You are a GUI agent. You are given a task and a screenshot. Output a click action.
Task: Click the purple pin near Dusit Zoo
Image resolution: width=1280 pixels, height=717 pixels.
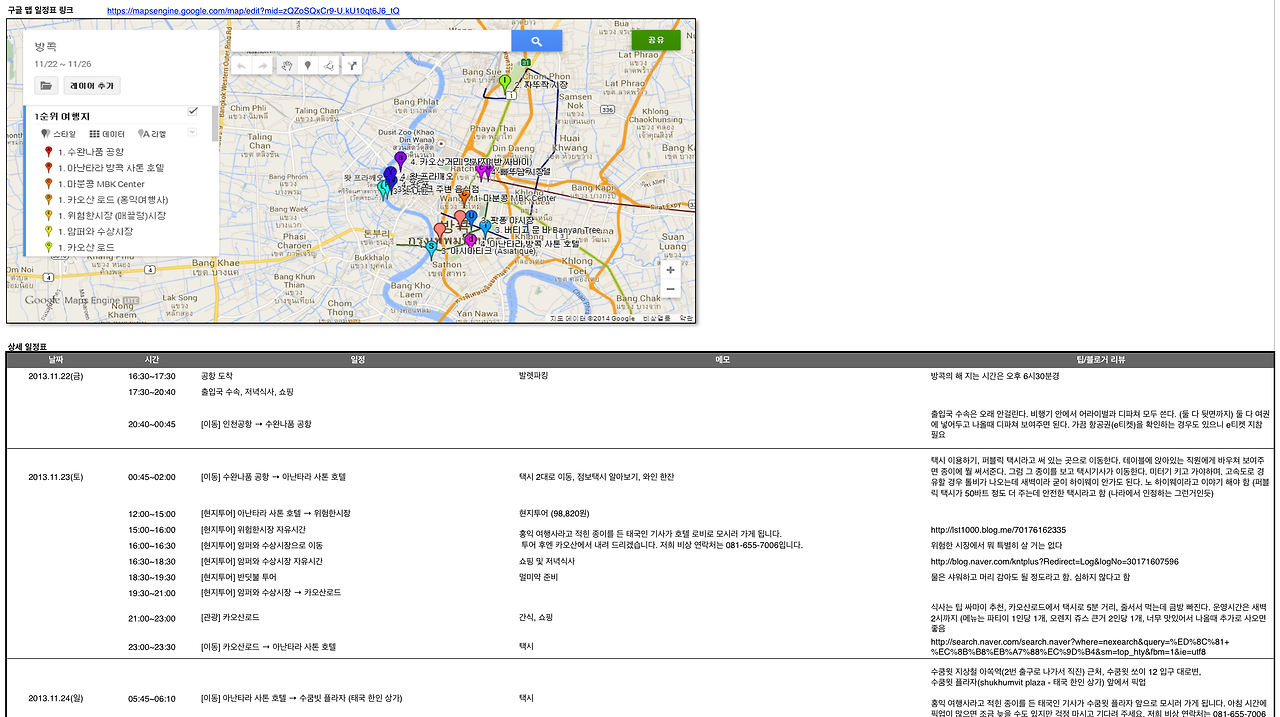(400, 160)
